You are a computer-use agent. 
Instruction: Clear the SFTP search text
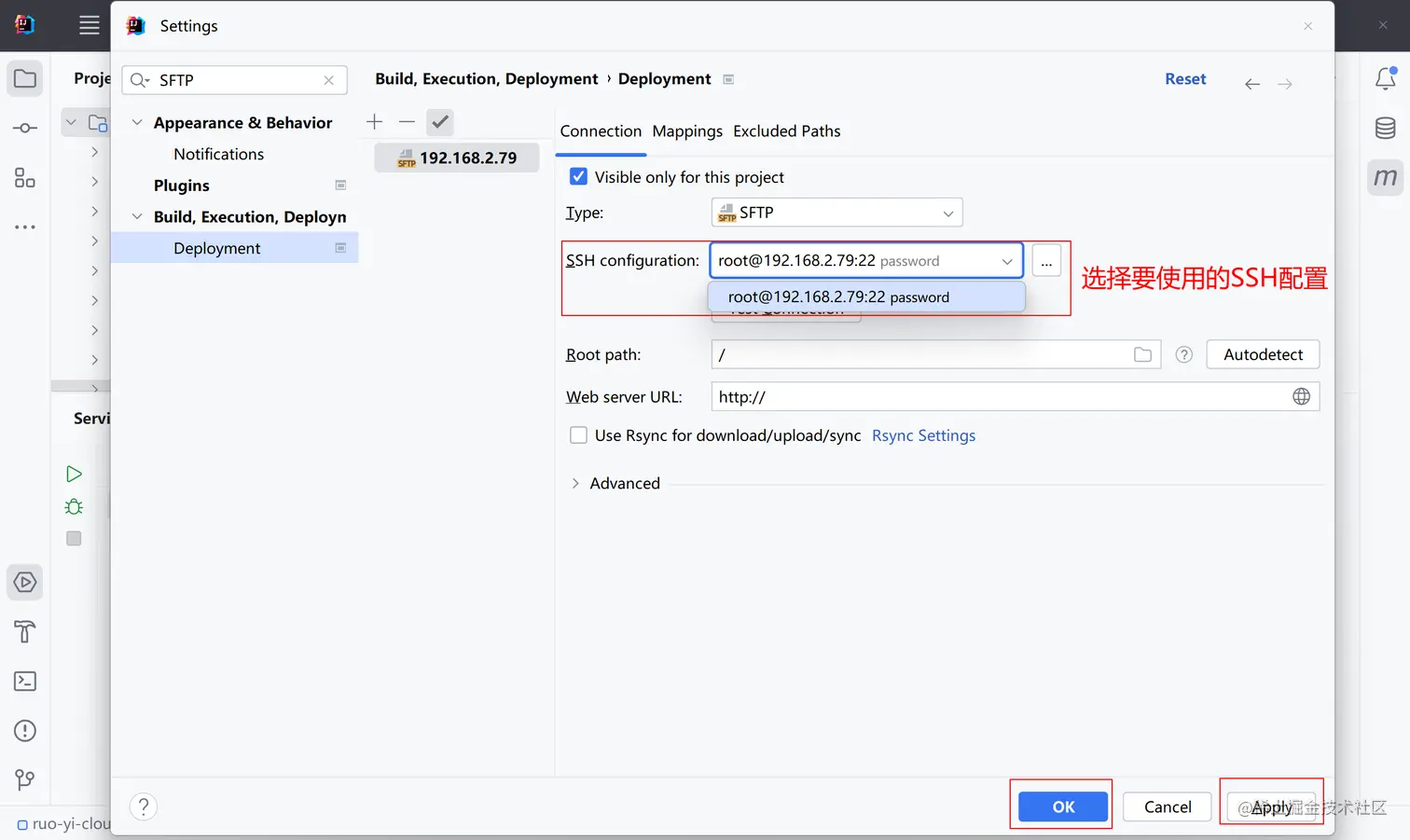(329, 80)
